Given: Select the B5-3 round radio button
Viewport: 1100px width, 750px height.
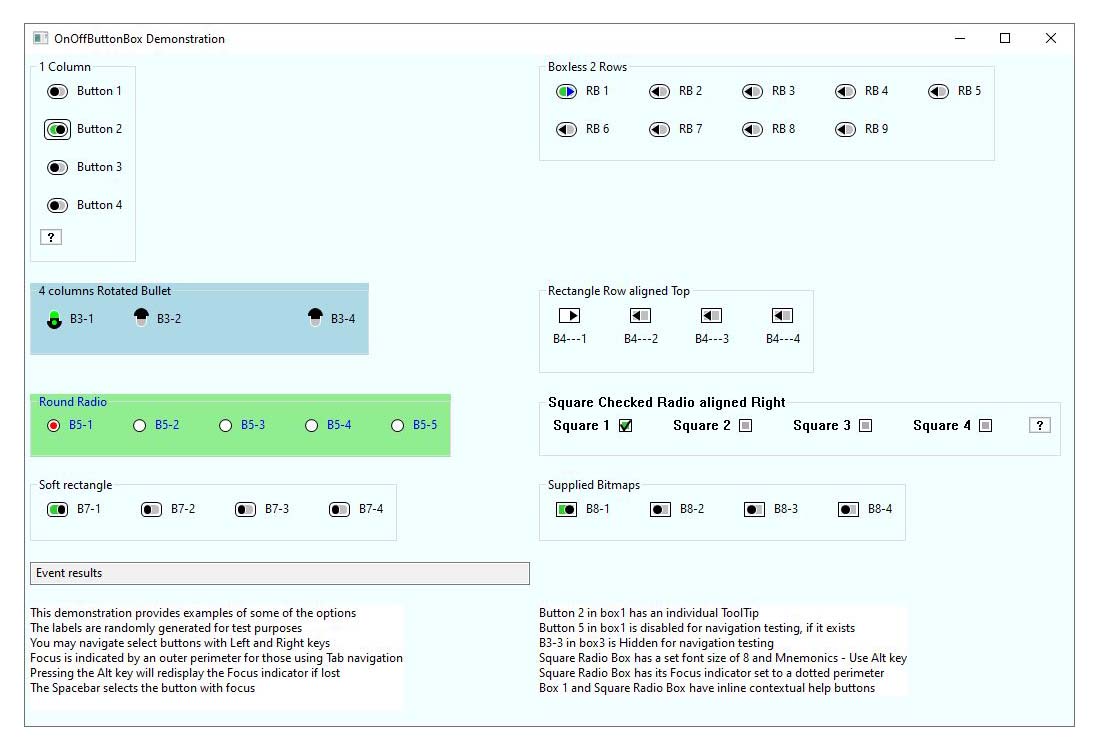Looking at the screenshot, I should [226, 425].
